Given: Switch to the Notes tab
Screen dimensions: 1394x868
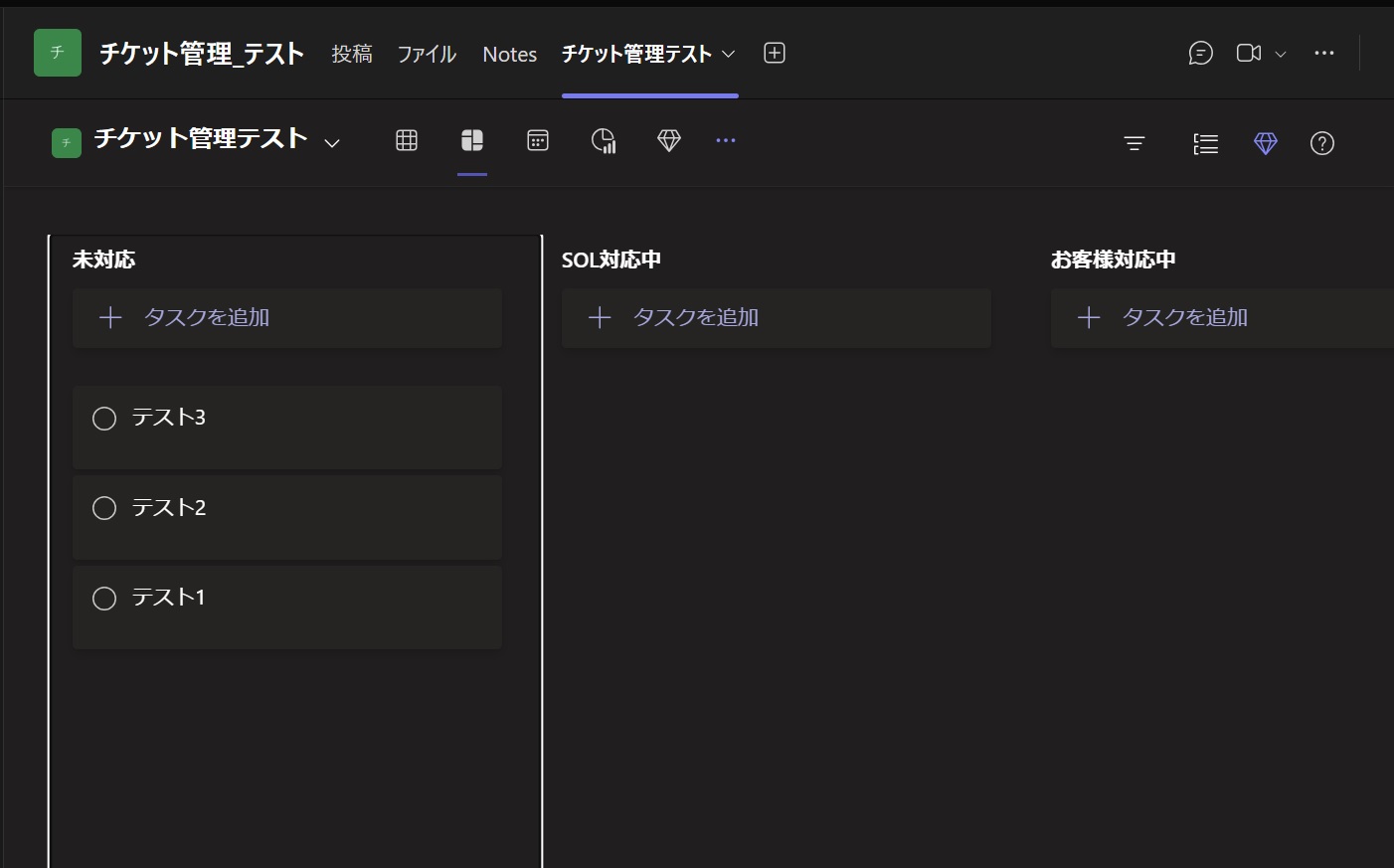Looking at the screenshot, I should point(510,55).
